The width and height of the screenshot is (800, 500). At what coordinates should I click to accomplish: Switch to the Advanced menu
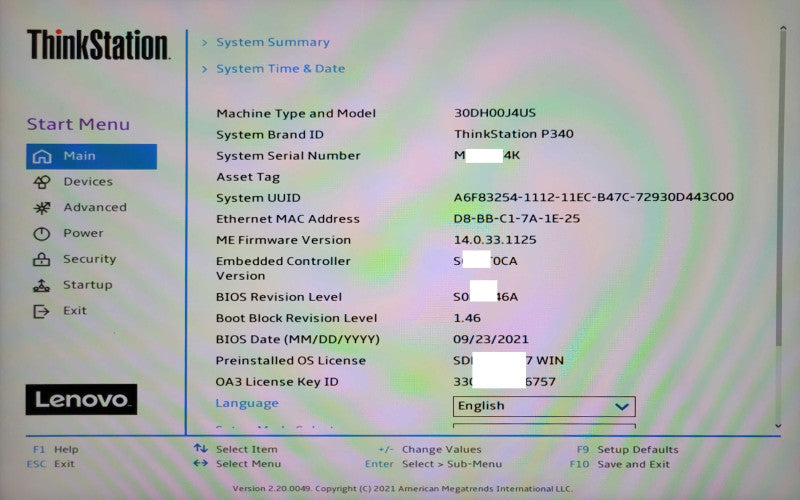click(x=95, y=207)
